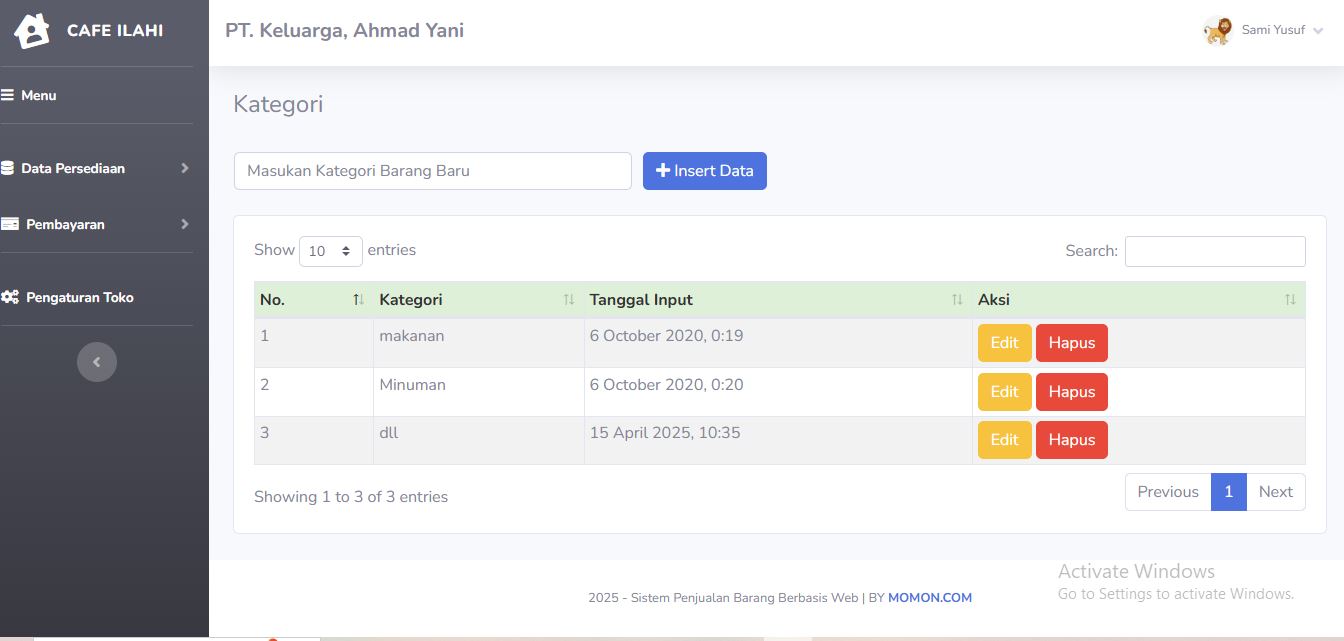Click the Insert Data button

click(x=705, y=171)
